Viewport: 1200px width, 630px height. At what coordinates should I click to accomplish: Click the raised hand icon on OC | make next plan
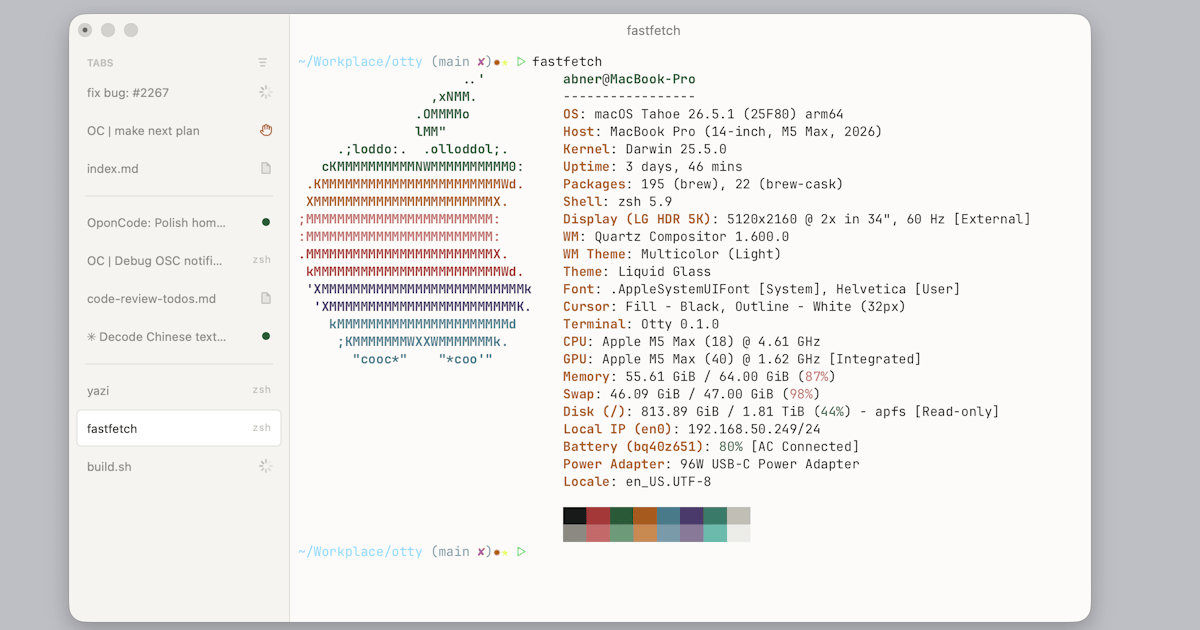(x=266, y=130)
